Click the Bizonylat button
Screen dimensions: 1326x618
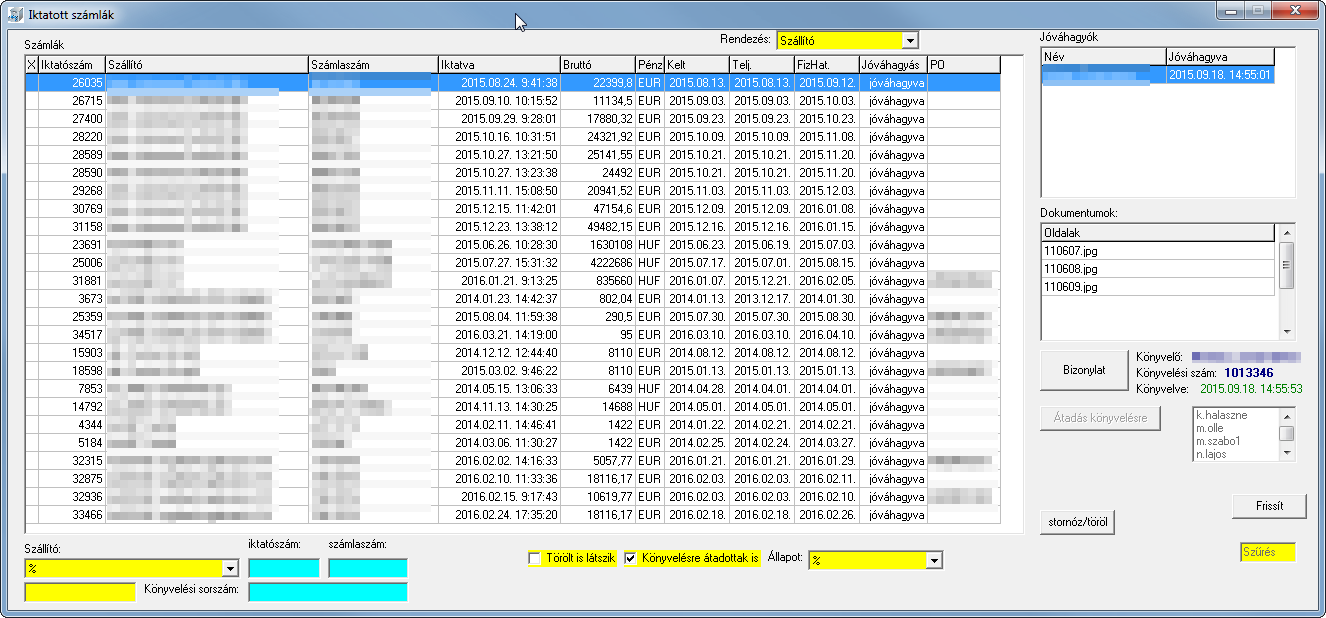pyautogui.click(x=1084, y=370)
